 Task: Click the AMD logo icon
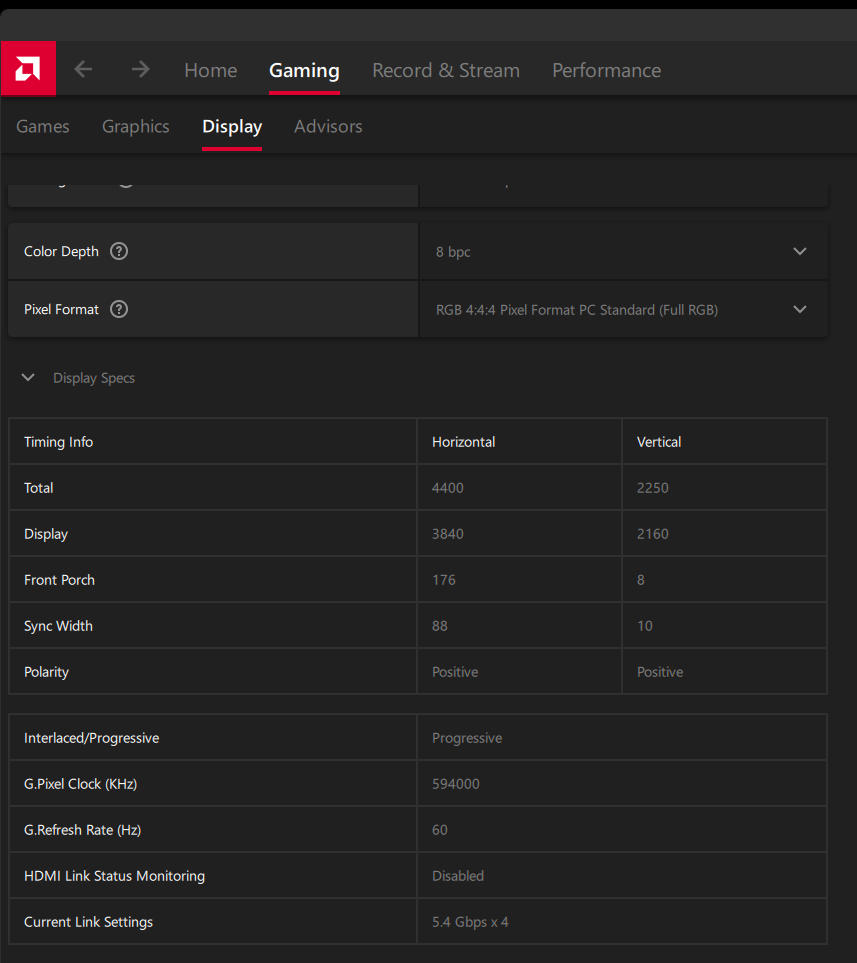point(28,69)
